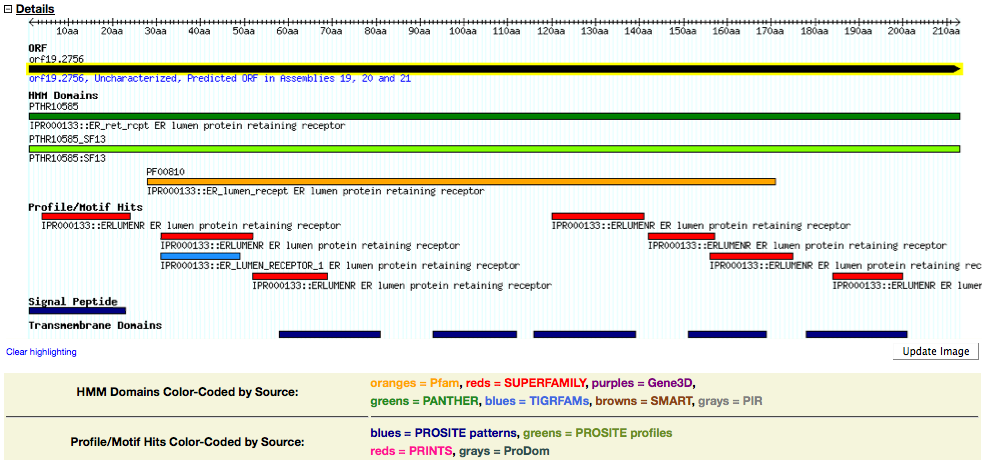Click the orange PF00810 Pfam domain bar
This screenshot has height=463, width=986.
pos(461,181)
